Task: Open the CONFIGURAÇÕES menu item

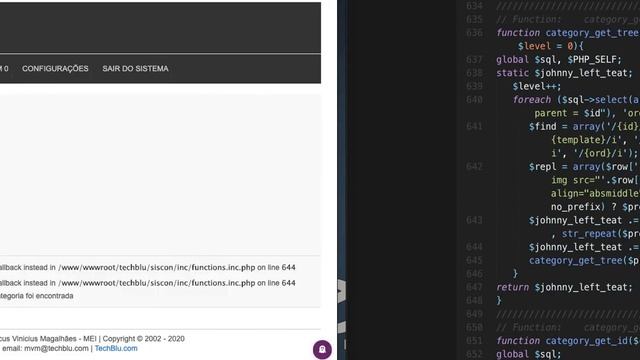Action: point(55,69)
